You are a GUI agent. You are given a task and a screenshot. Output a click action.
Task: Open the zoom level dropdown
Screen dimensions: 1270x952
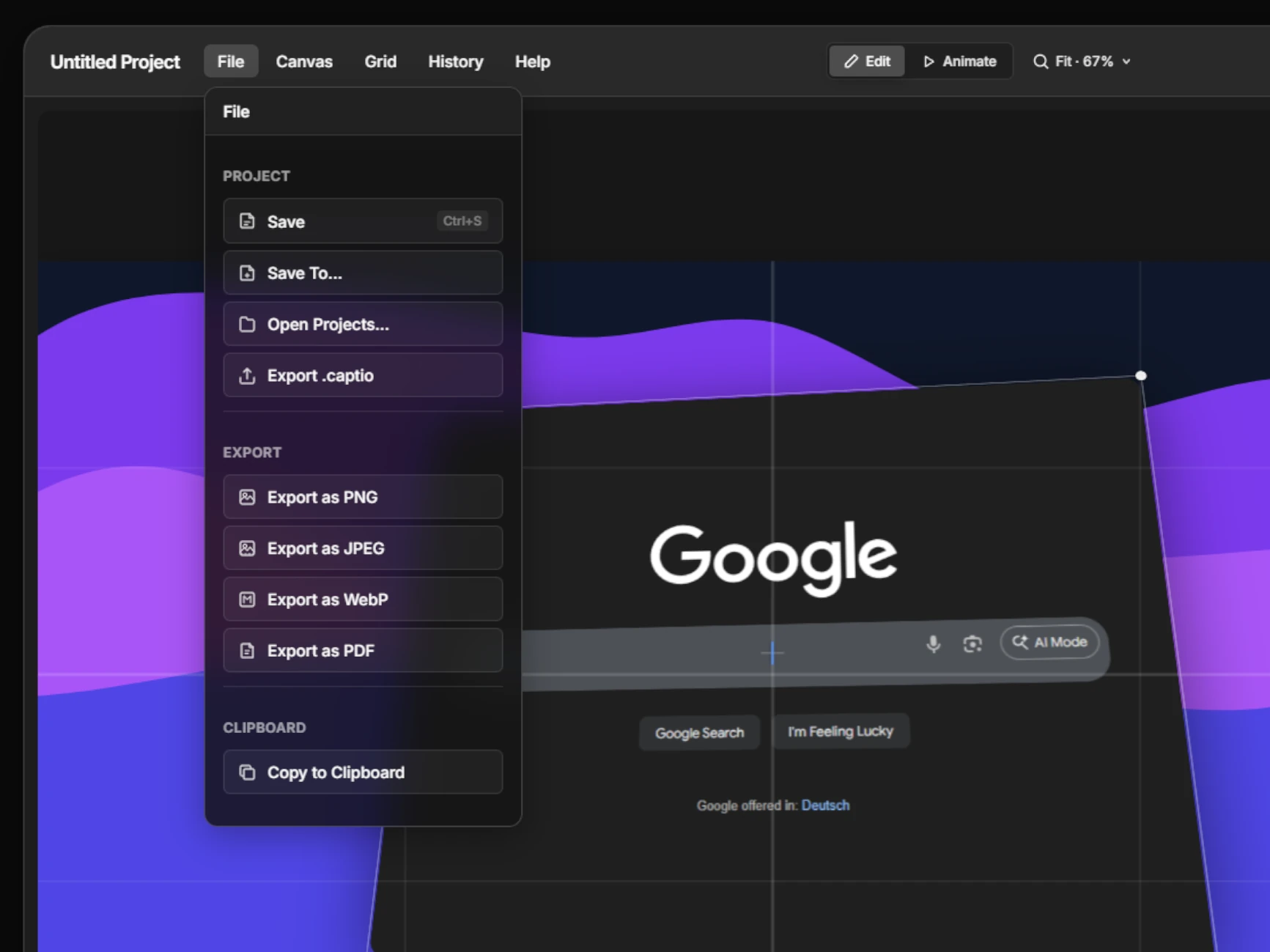[x=1126, y=62]
